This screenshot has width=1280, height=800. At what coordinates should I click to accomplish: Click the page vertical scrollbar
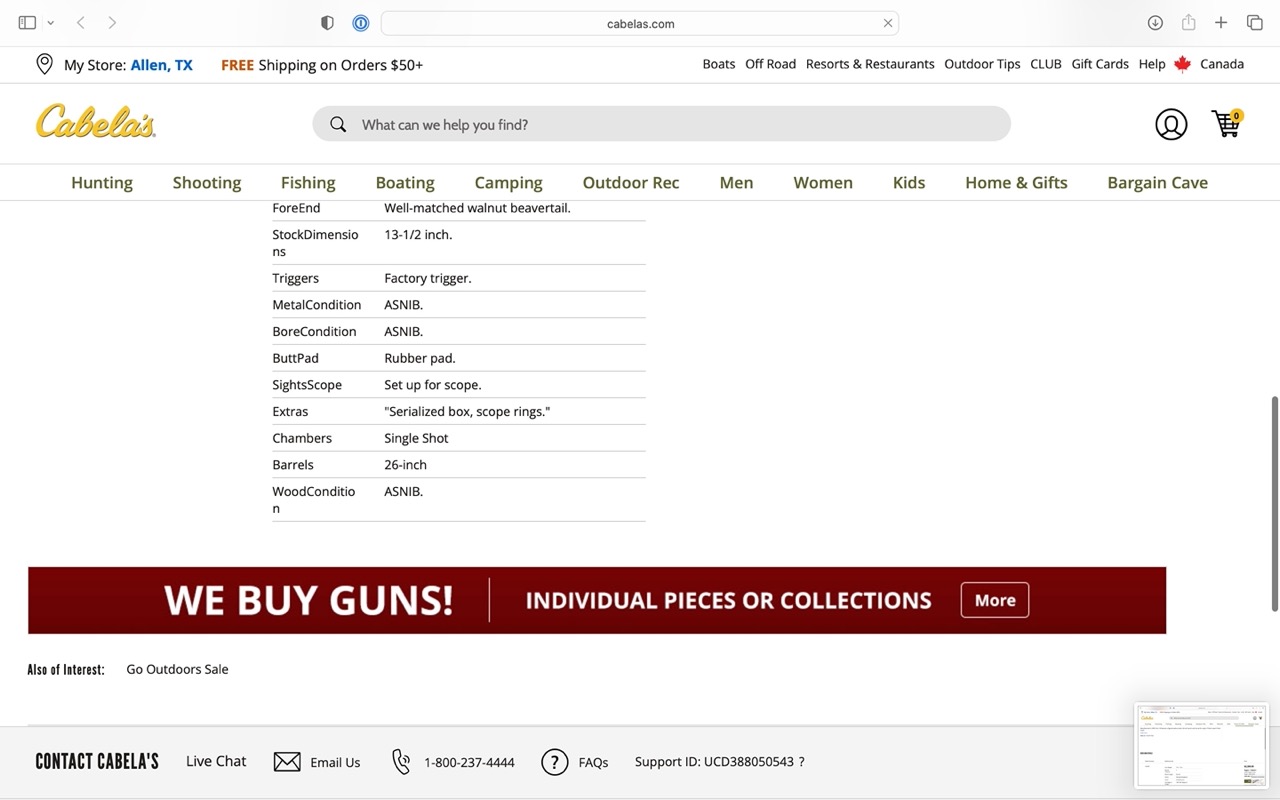click(x=1274, y=500)
